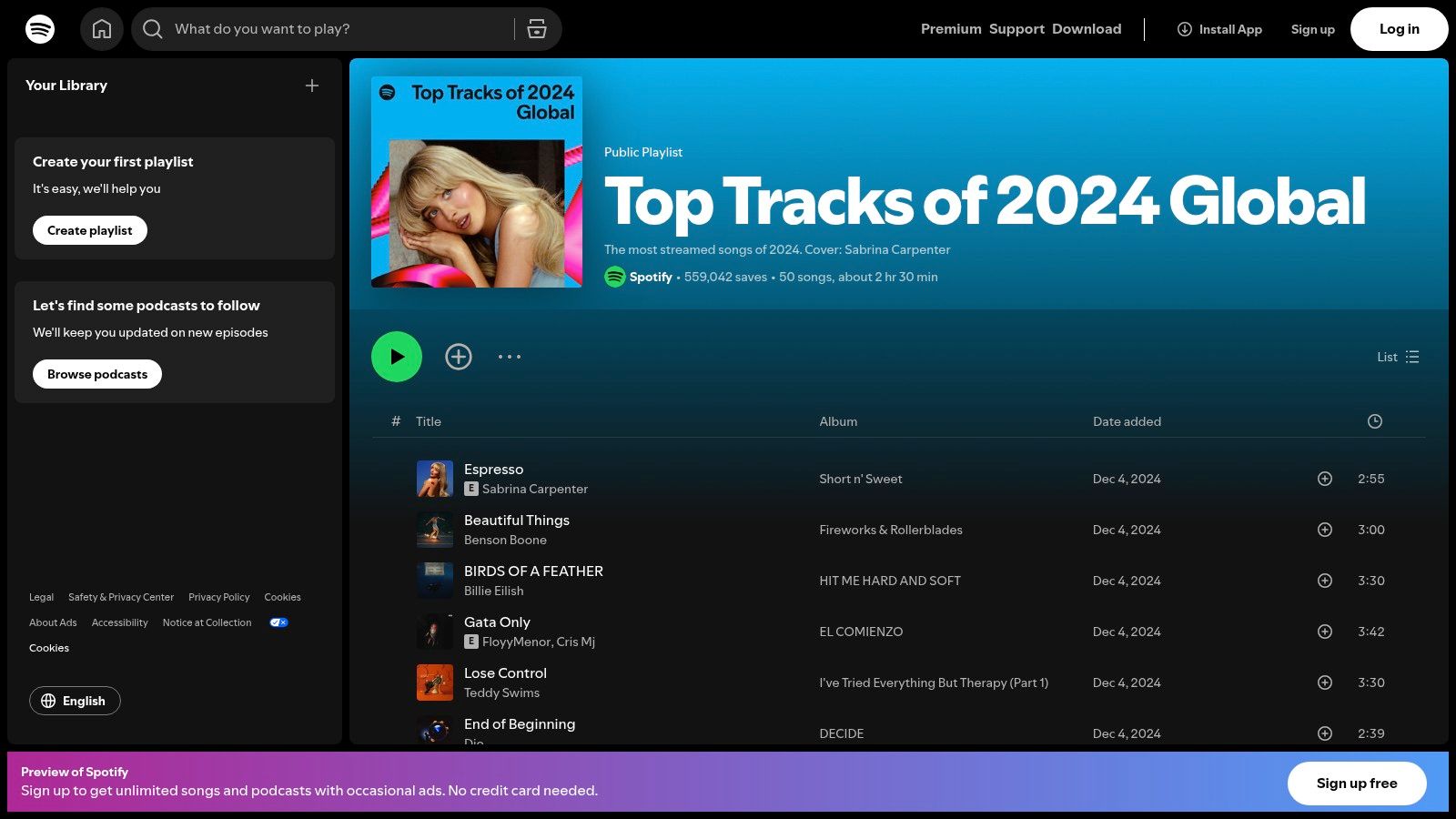Open the Spotify owner profile link
This screenshot has width=1456, height=819.
[651, 277]
